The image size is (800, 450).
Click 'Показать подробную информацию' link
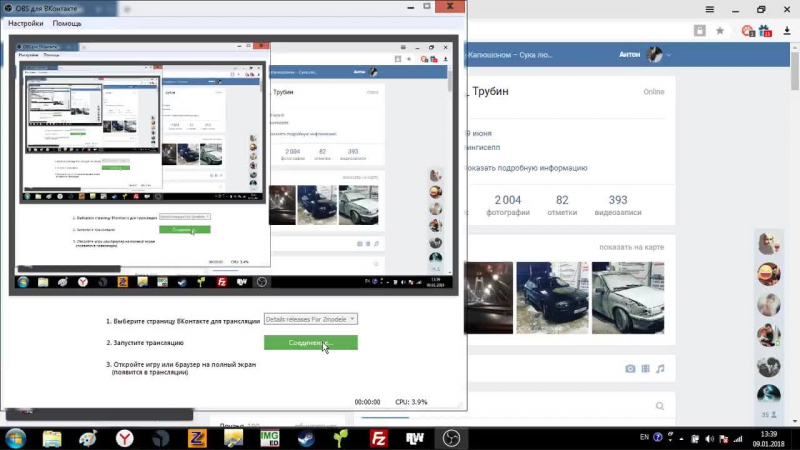[526, 168]
